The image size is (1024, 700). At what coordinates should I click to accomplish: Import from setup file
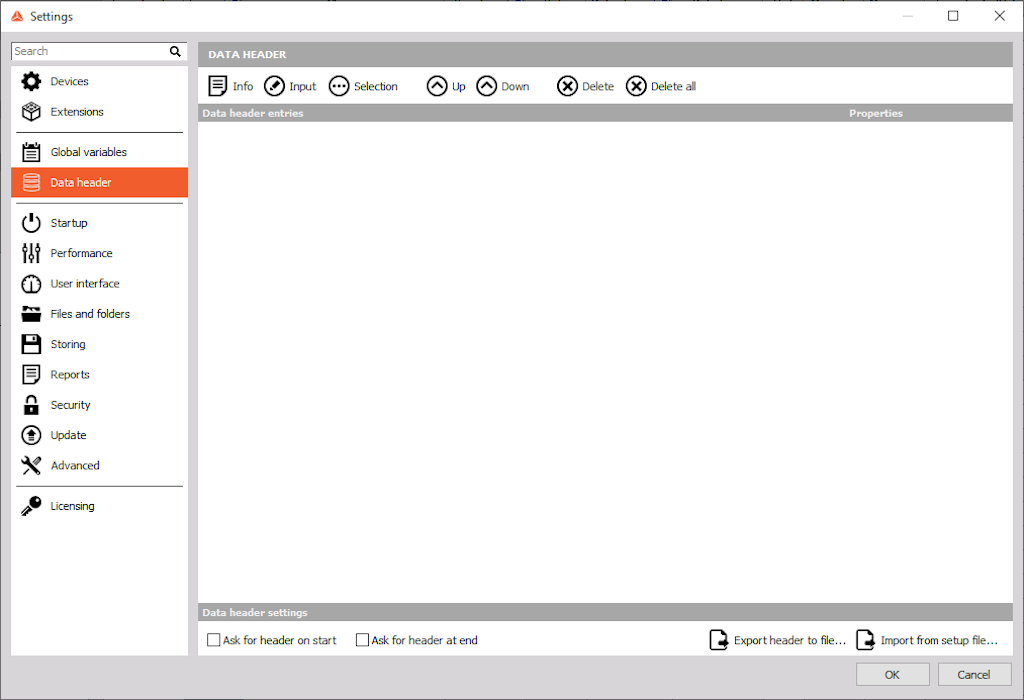[x=927, y=640]
